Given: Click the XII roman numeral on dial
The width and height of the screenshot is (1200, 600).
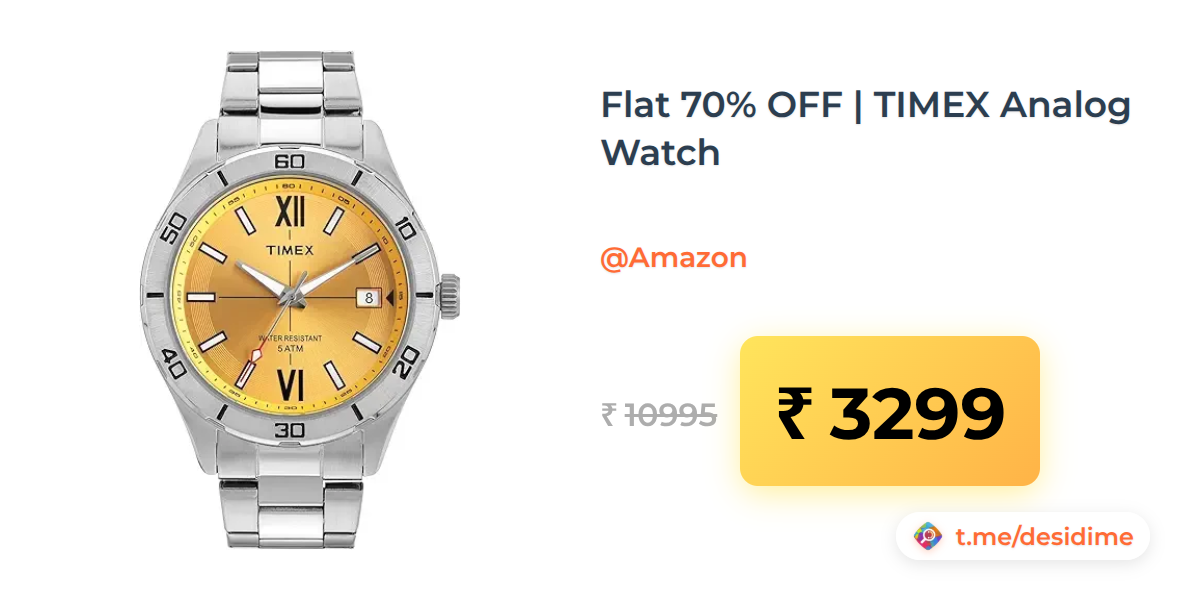Looking at the screenshot, I should (x=290, y=212).
